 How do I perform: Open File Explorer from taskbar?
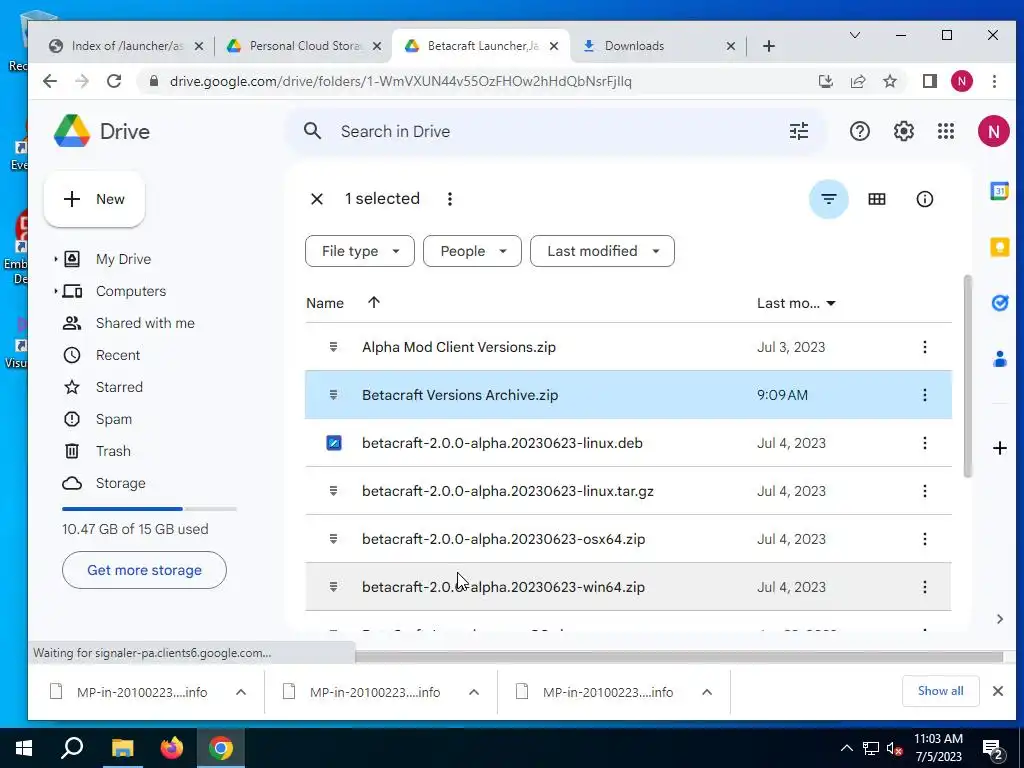click(122, 748)
